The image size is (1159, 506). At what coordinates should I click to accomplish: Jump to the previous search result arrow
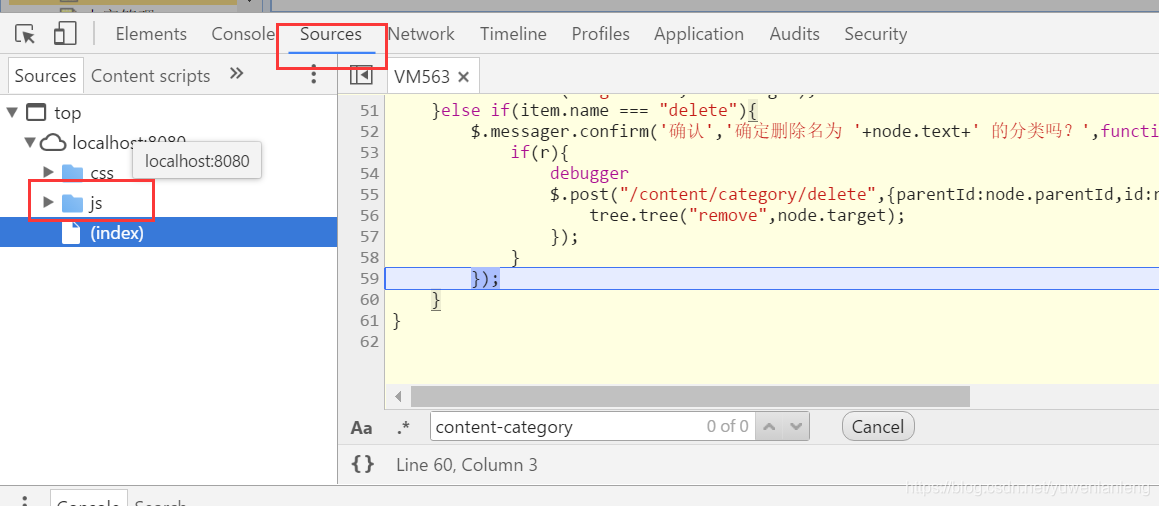(x=769, y=426)
